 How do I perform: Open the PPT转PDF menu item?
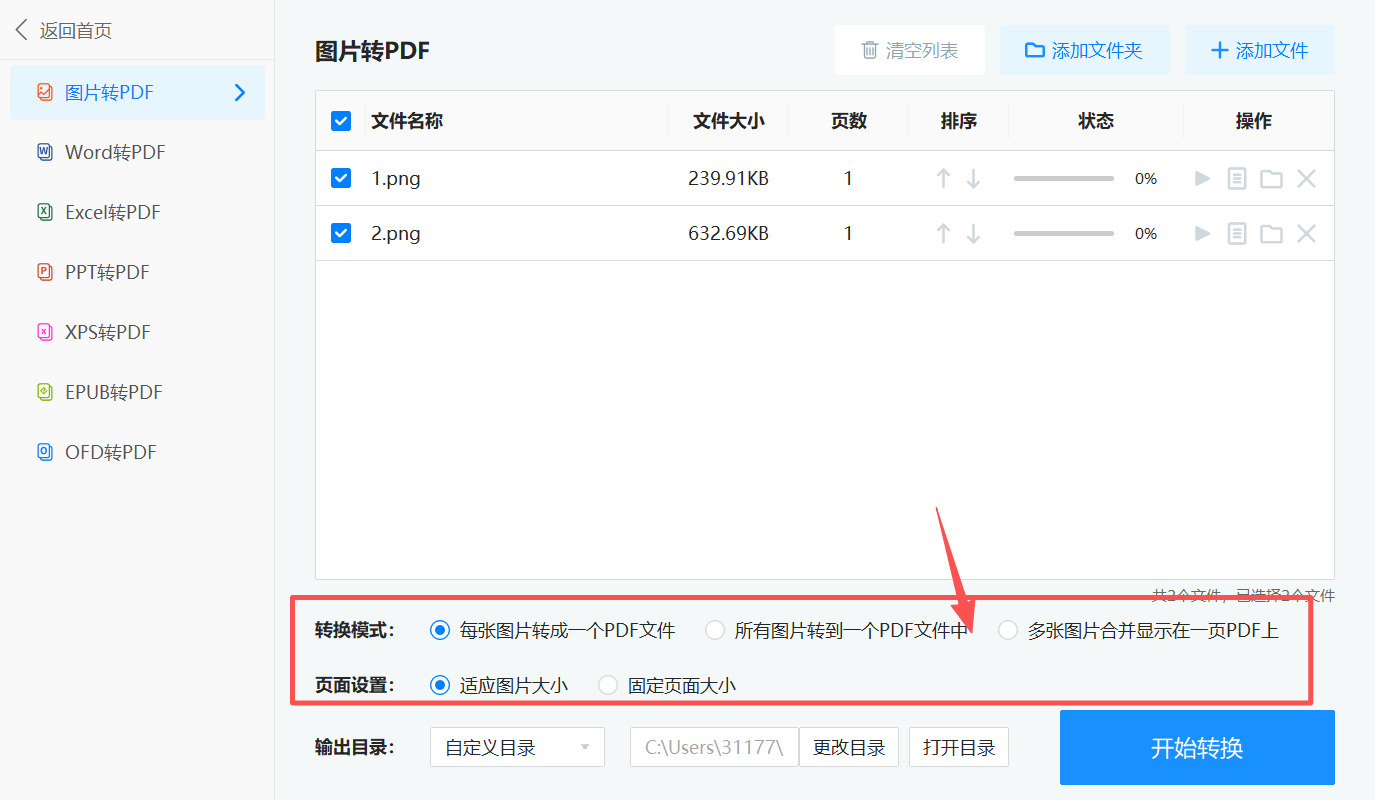[138, 272]
